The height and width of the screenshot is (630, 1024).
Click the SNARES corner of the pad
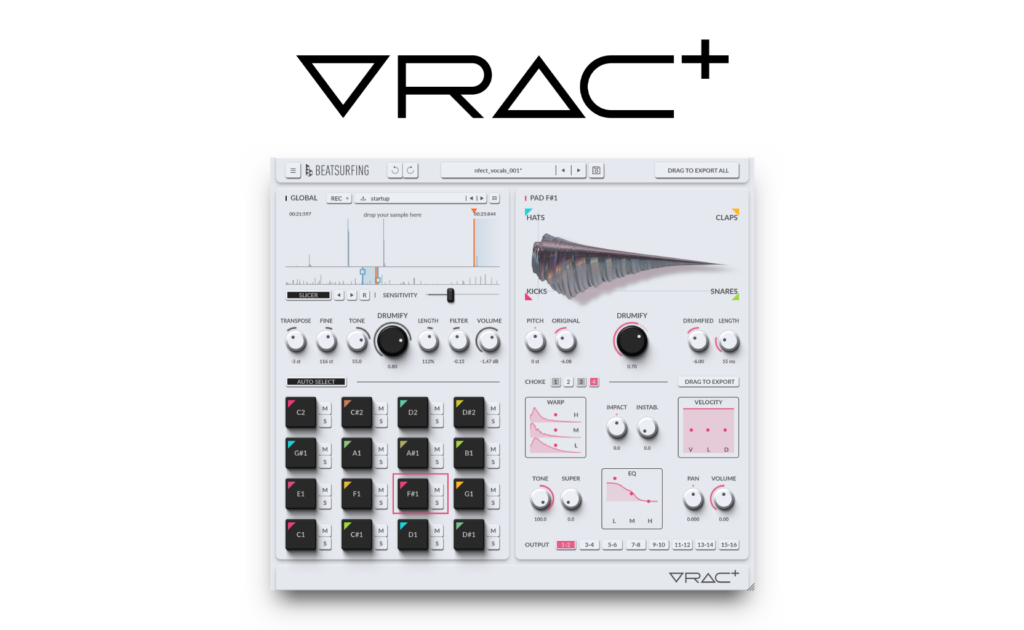click(724, 293)
